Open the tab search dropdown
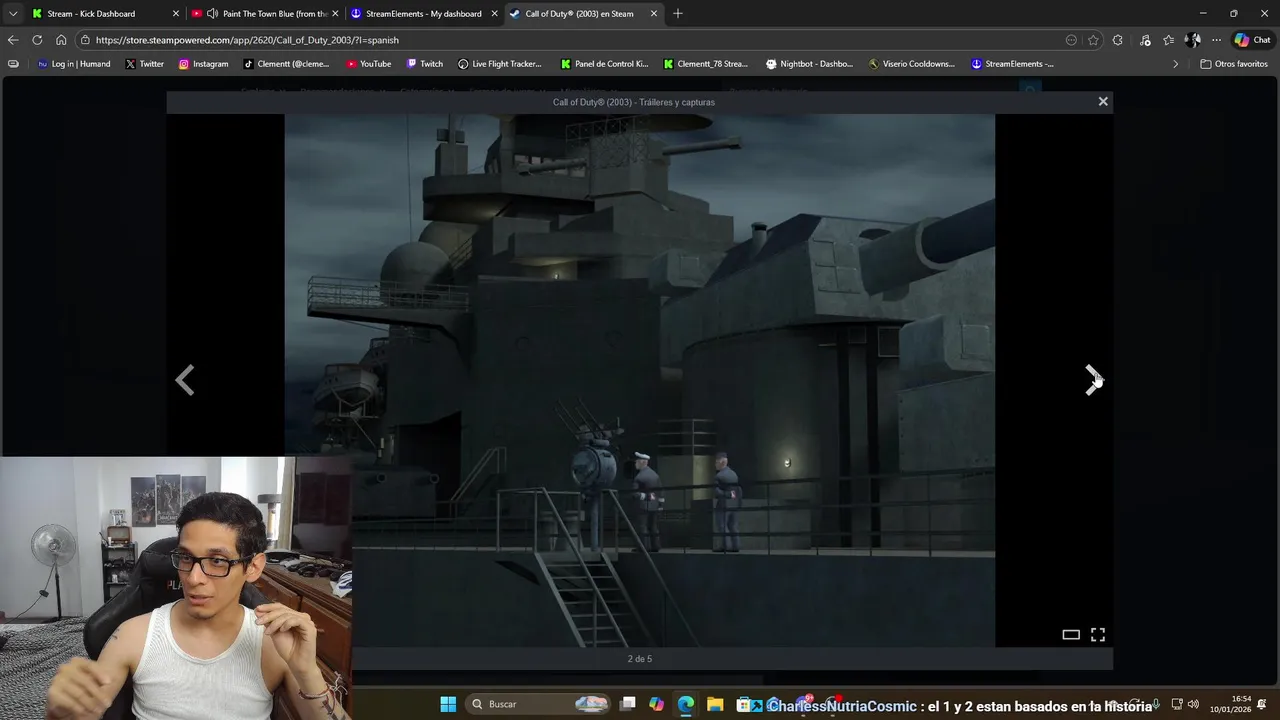 pyautogui.click(x=13, y=14)
